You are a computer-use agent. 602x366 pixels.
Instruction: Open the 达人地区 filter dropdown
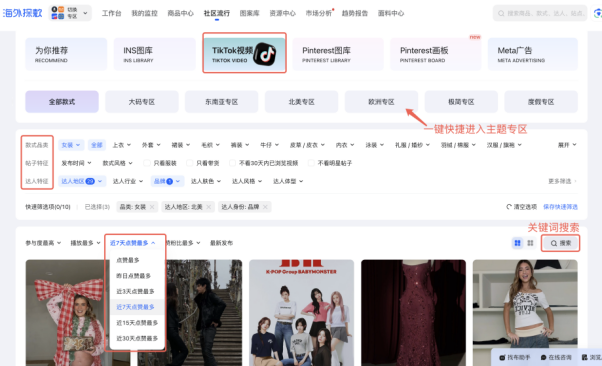pyautogui.click(x=82, y=181)
